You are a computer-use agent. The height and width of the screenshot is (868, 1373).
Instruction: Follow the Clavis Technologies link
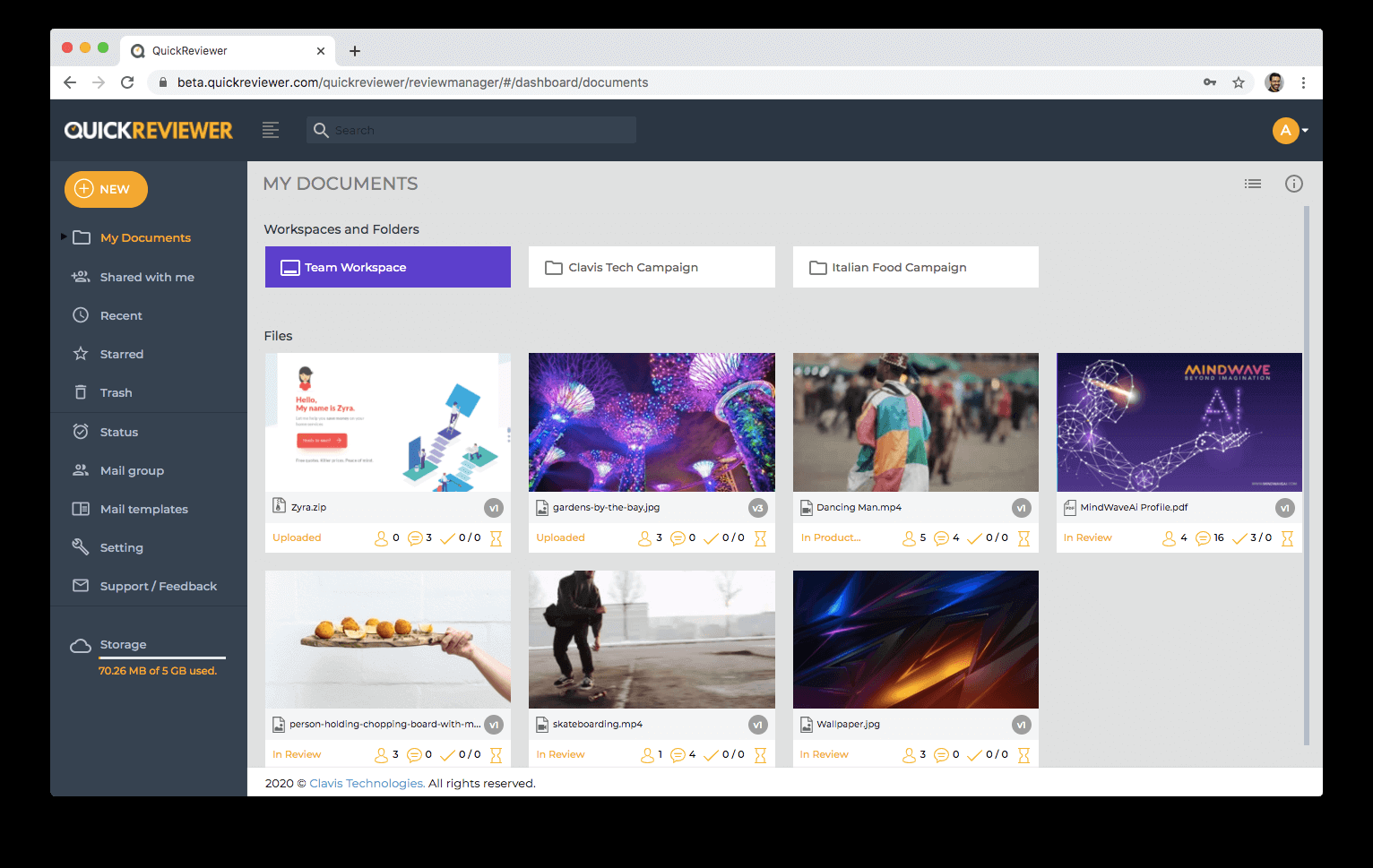pyautogui.click(x=367, y=783)
